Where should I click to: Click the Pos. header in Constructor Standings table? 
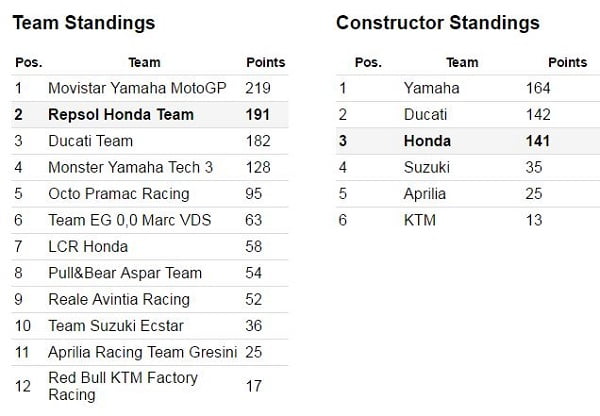coord(368,62)
